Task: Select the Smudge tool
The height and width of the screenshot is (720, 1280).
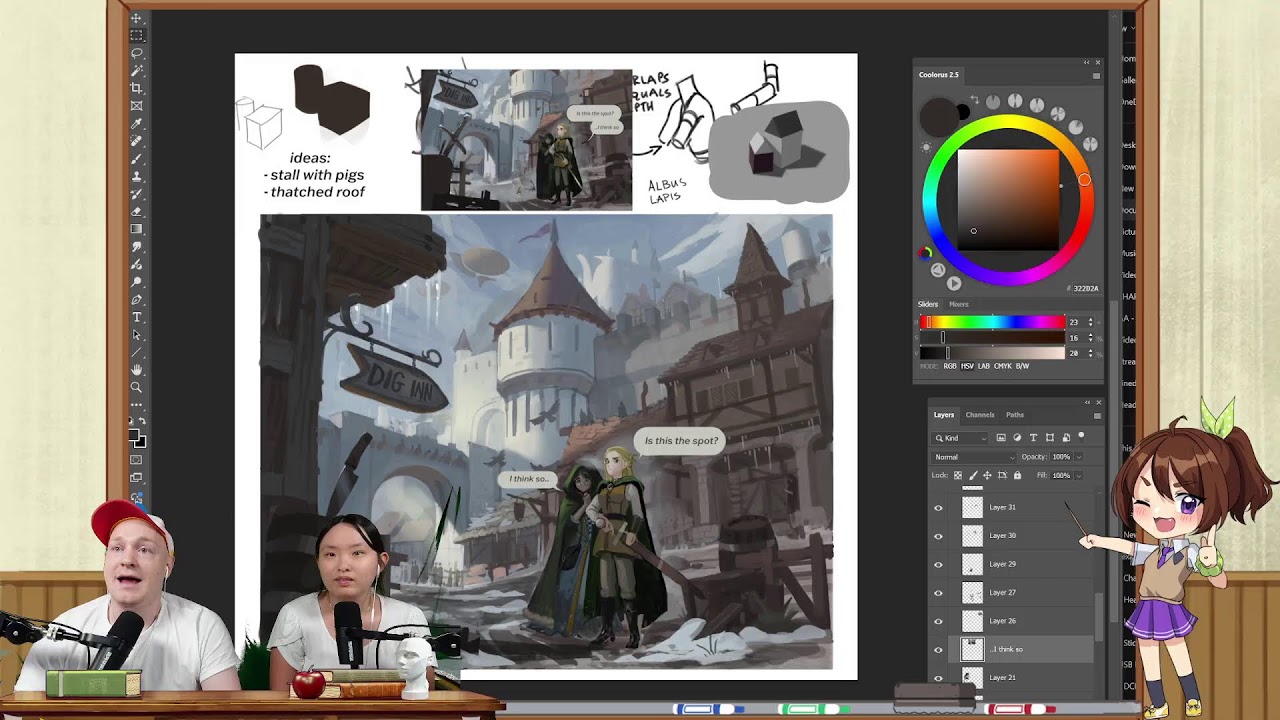Action: pyautogui.click(x=137, y=246)
